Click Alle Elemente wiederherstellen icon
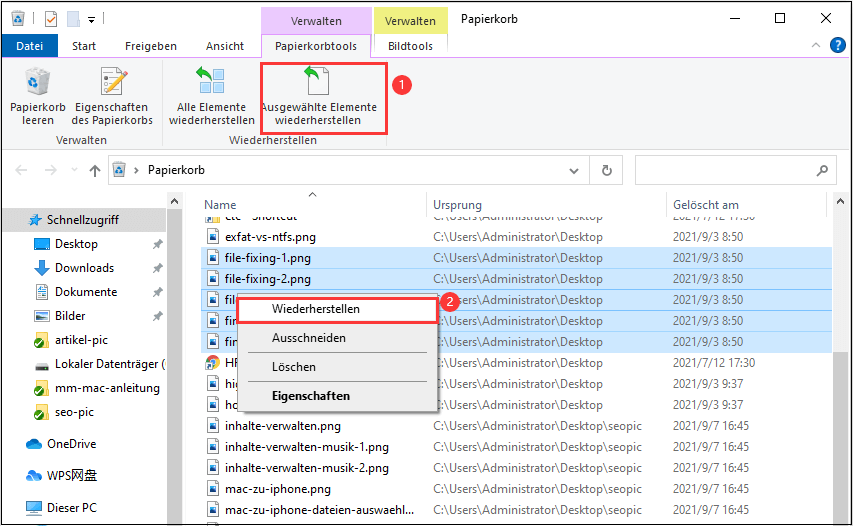The height and width of the screenshot is (526, 853). (210, 84)
